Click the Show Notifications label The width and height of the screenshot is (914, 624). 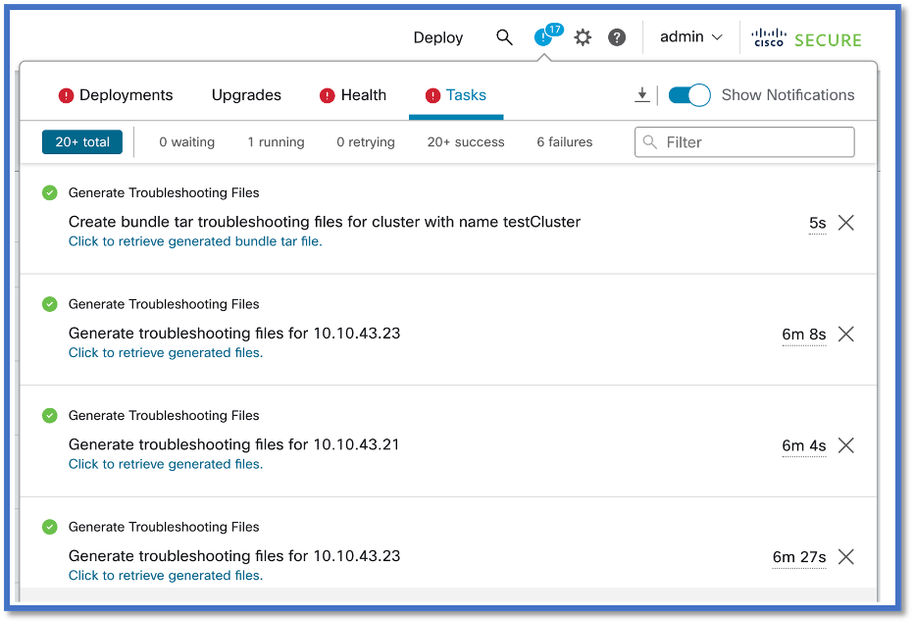pyautogui.click(x=788, y=95)
